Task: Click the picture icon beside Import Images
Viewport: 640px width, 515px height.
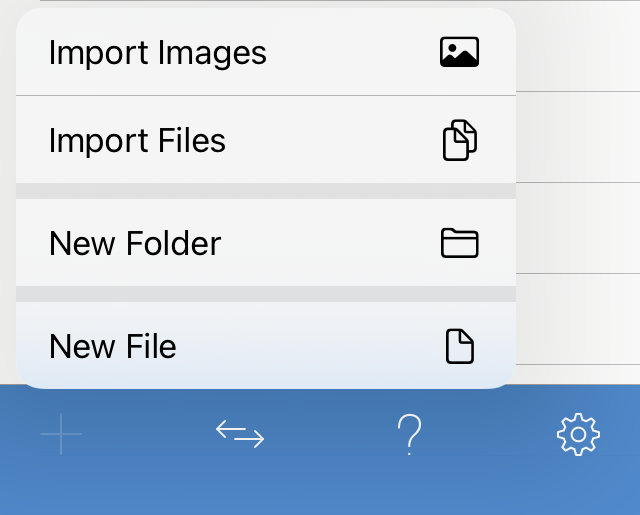Action: [x=460, y=52]
